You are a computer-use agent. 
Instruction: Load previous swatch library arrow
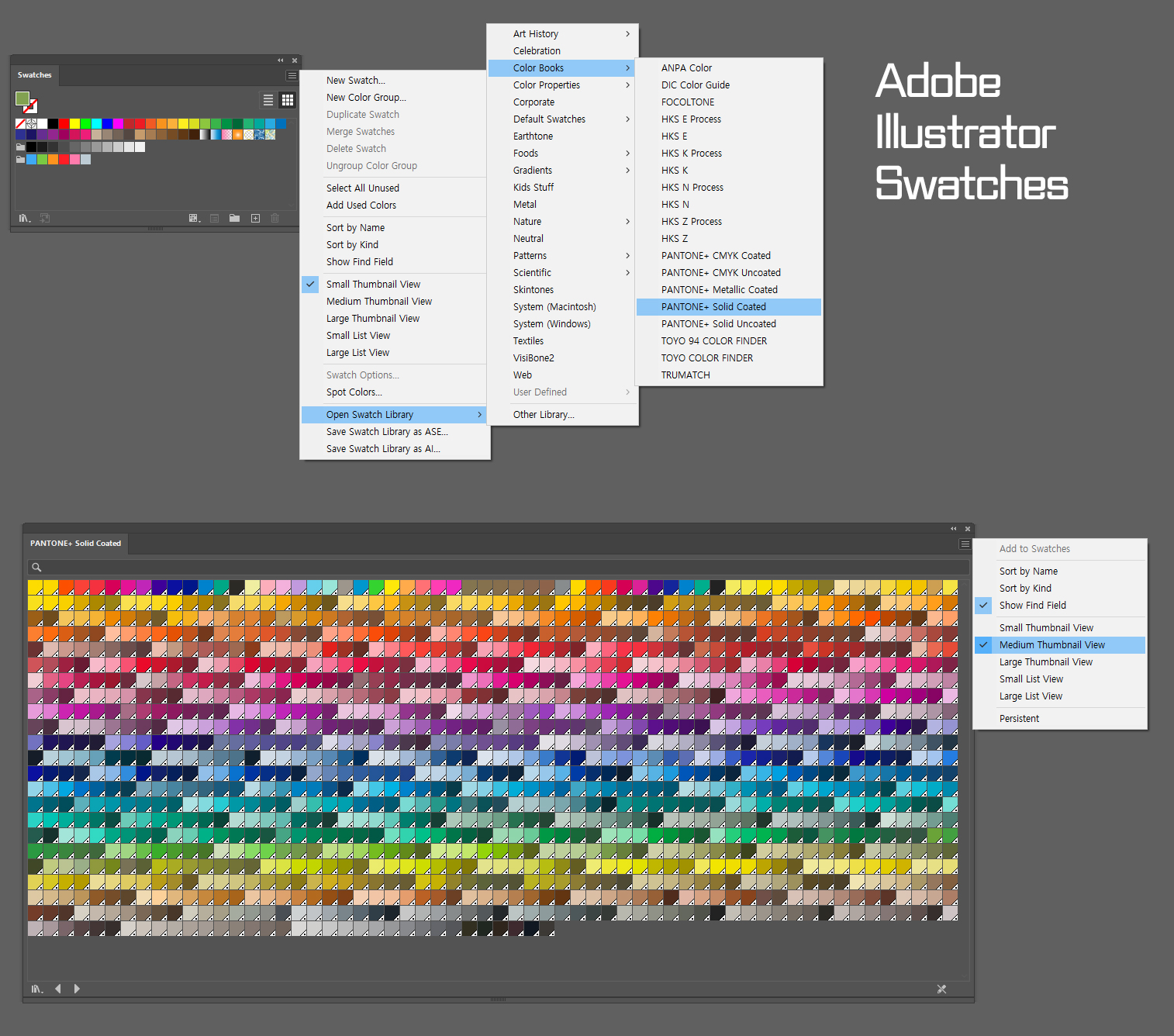pyautogui.click(x=58, y=989)
